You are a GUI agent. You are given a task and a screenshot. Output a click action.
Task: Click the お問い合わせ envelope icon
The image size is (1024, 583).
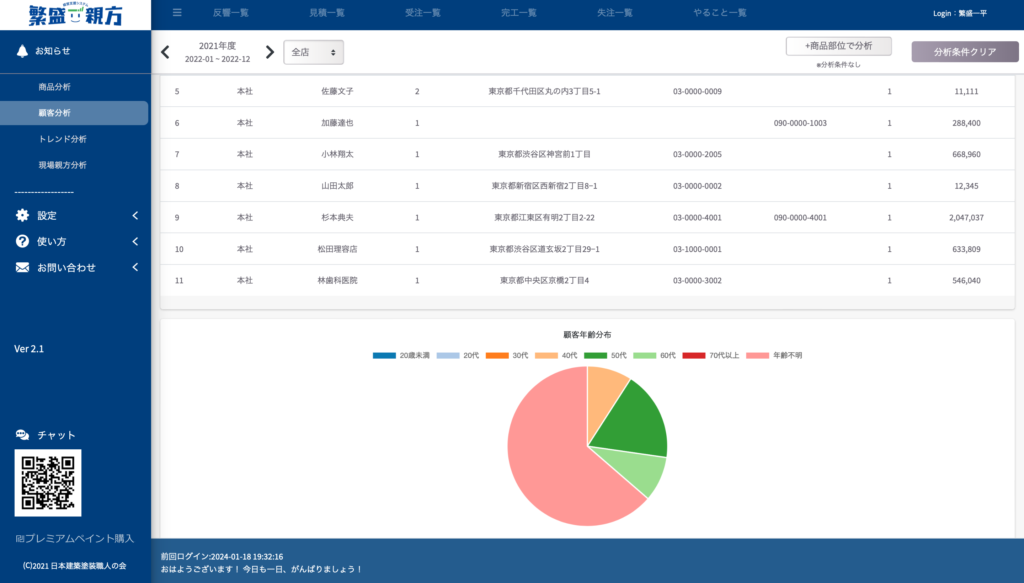coord(22,268)
